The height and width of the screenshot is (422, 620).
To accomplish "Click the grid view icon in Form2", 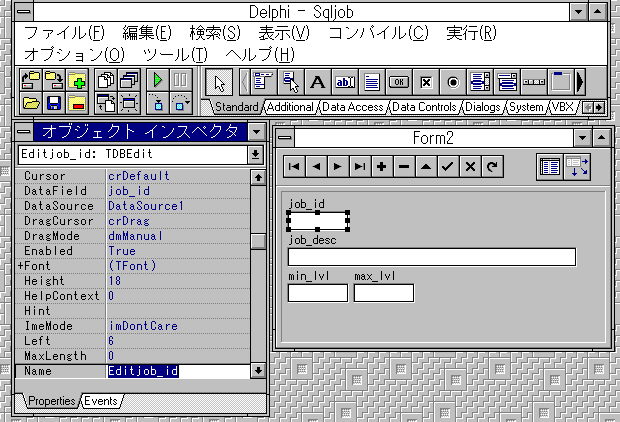I will tap(550, 167).
